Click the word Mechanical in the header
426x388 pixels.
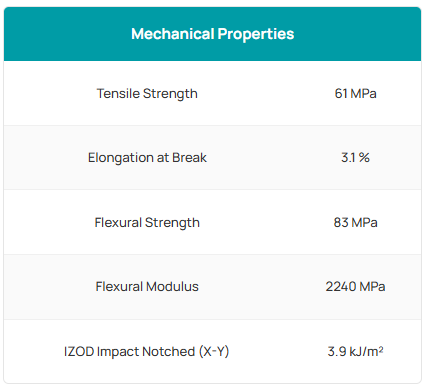pyautogui.click(x=173, y=34)
